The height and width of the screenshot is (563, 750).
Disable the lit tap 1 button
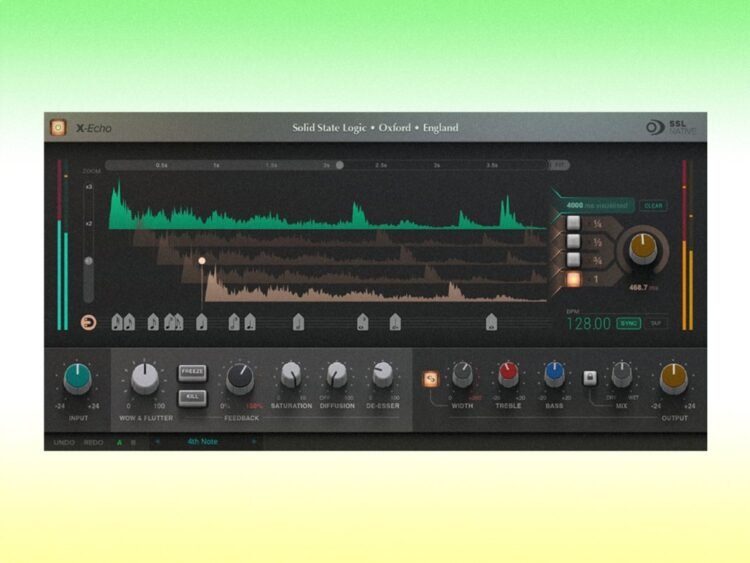pos(573,279)
